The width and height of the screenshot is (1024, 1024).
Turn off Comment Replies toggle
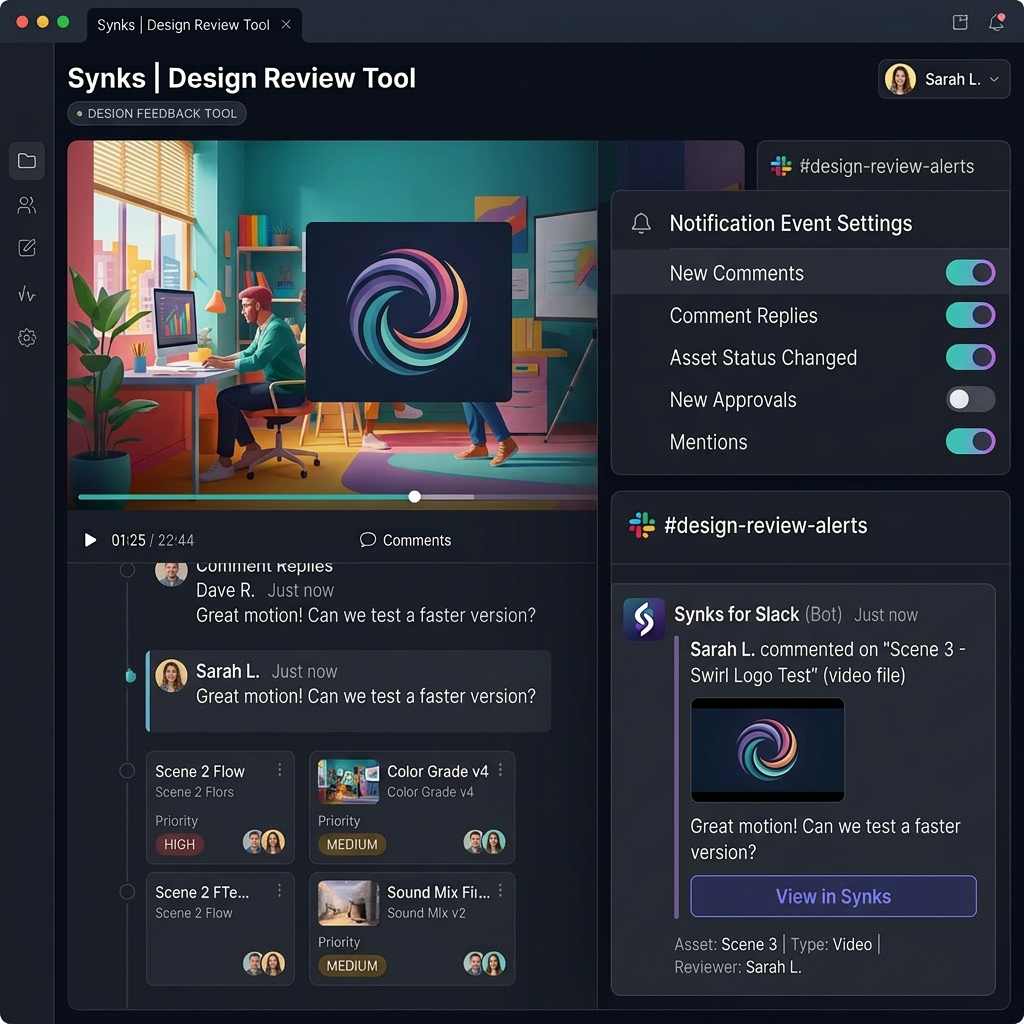(970, 315)
